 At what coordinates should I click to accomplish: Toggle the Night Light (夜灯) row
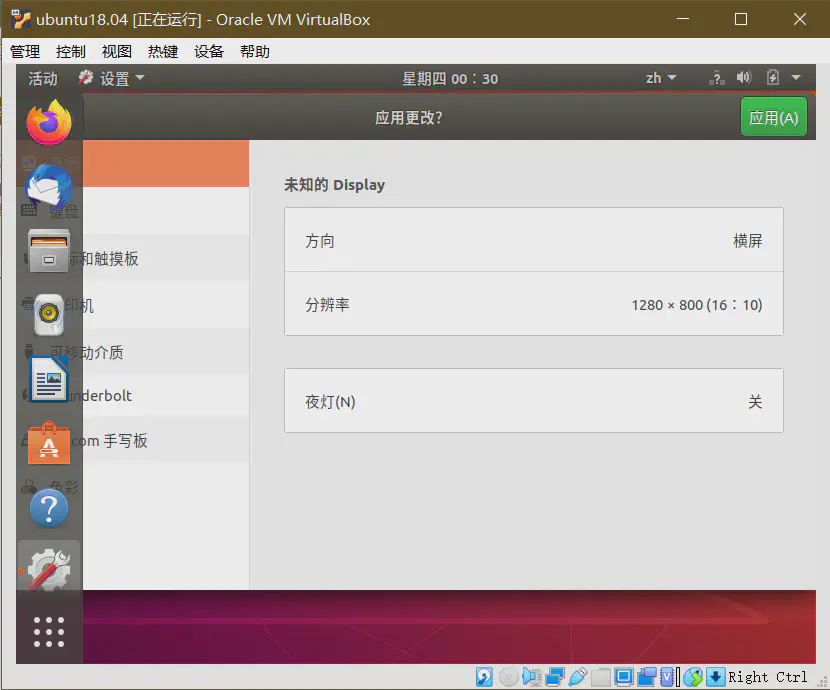(533, 401)
